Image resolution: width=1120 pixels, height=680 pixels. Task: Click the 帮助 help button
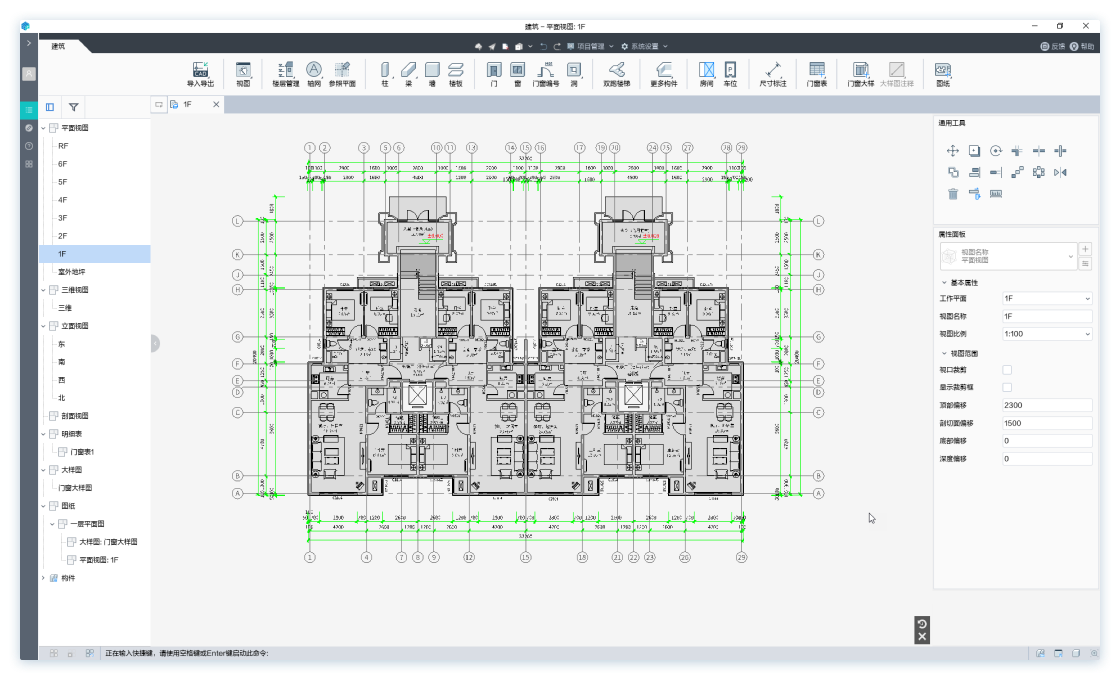coord(1082,46)
